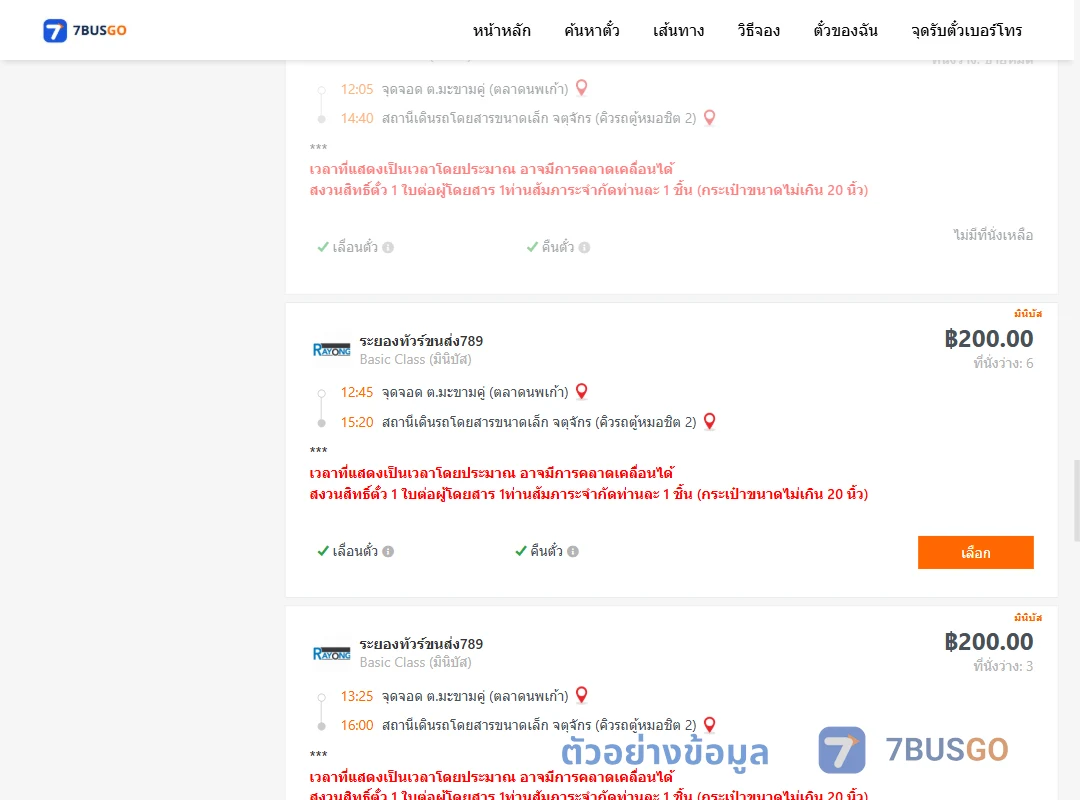Open ตั๋วของฉัน in the top menu
Image resolution: width=1080 pixels, height=800 pixels.
(845, 30)
